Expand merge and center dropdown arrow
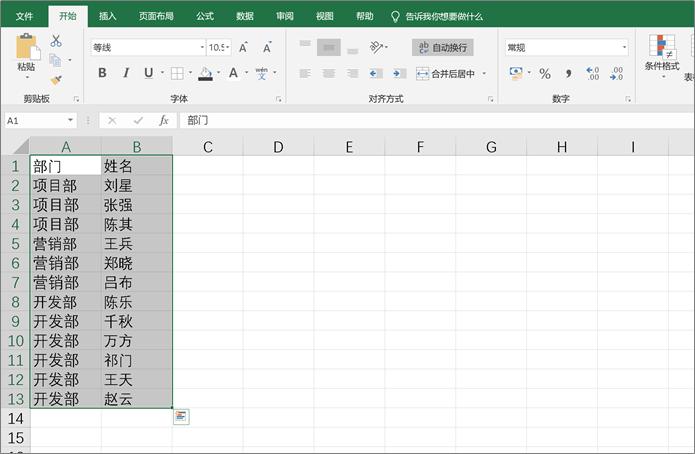Viewport: 695px width, 454px height. click(x=484, y=73)
